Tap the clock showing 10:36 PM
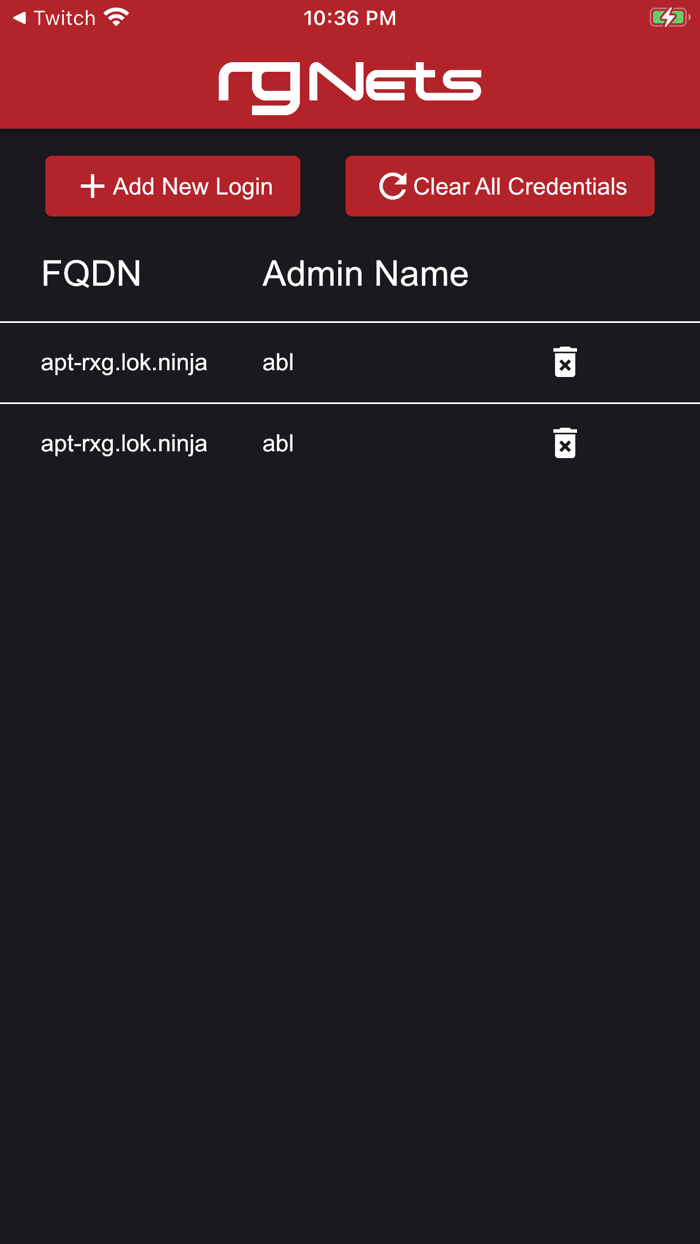Viewport: 700px width, 1244px height. [349, 16]
